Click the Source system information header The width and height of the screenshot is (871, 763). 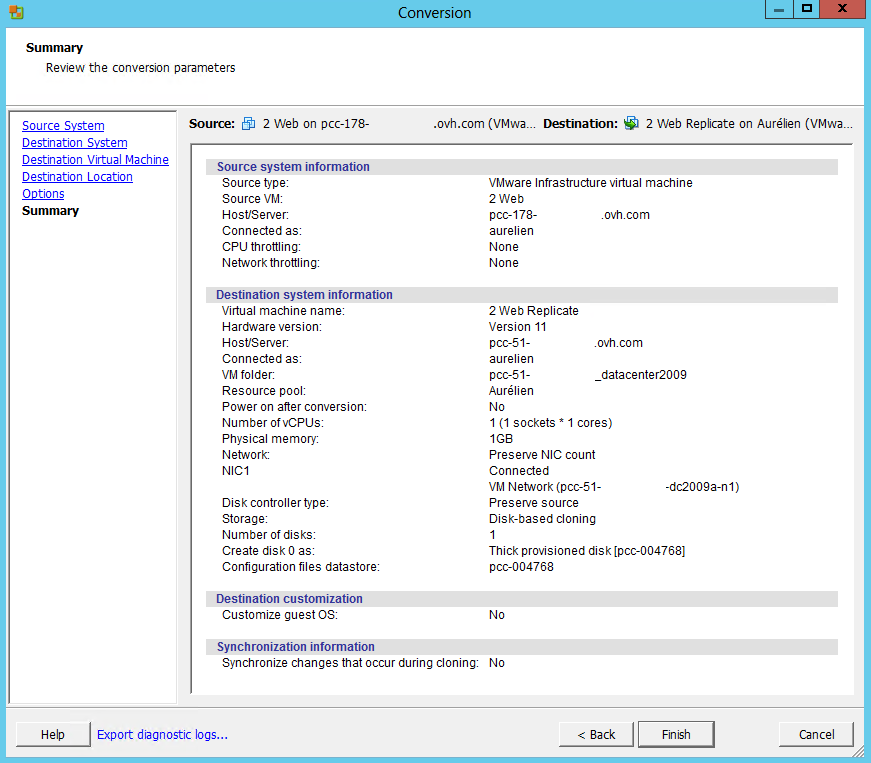(293, 167)
